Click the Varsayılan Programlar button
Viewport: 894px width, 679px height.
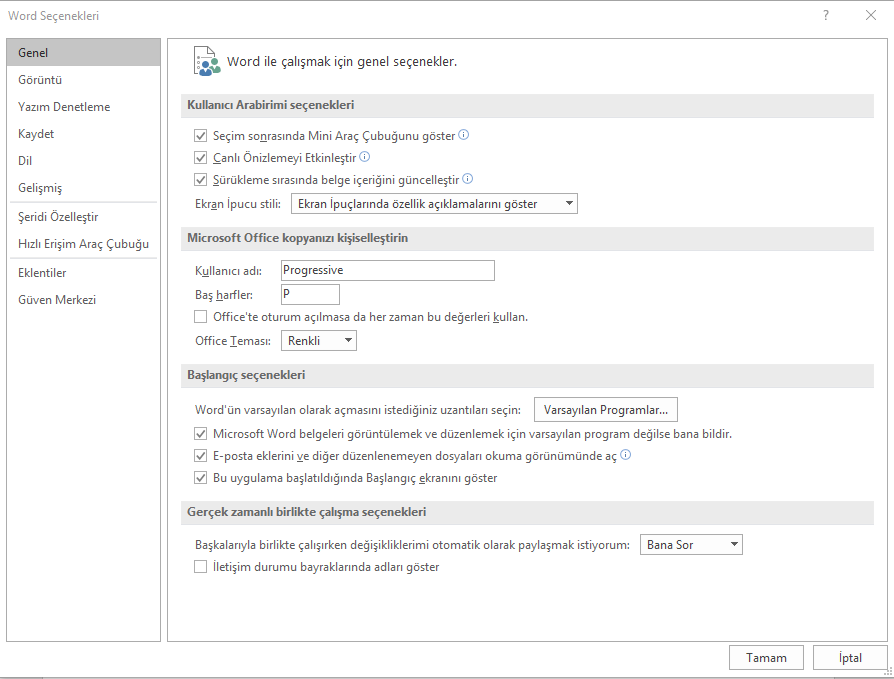[606, 410]
